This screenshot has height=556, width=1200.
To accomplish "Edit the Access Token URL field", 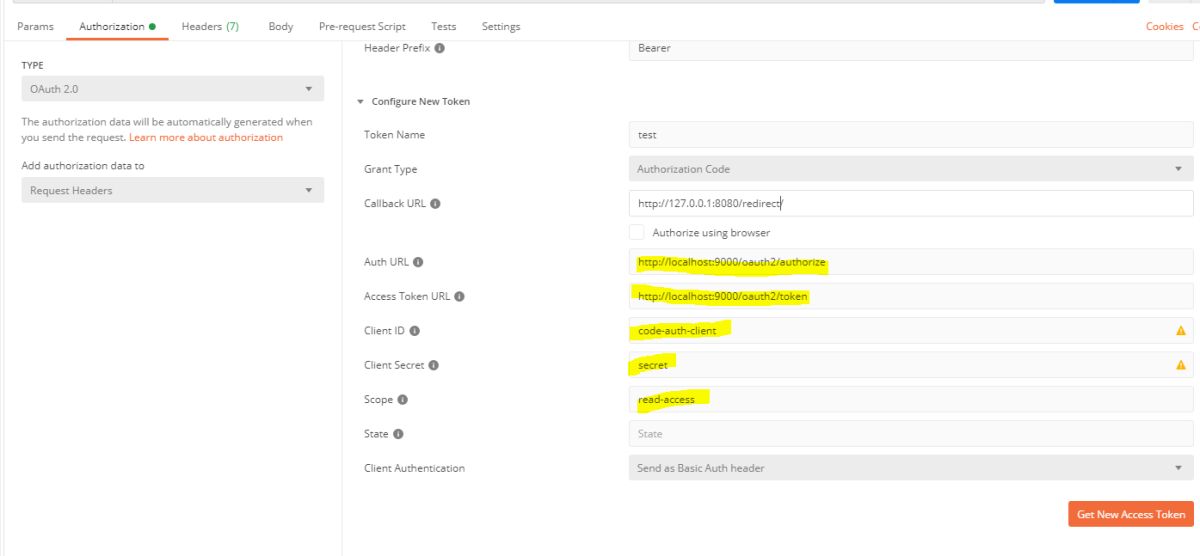I will (x=911, y=296).
